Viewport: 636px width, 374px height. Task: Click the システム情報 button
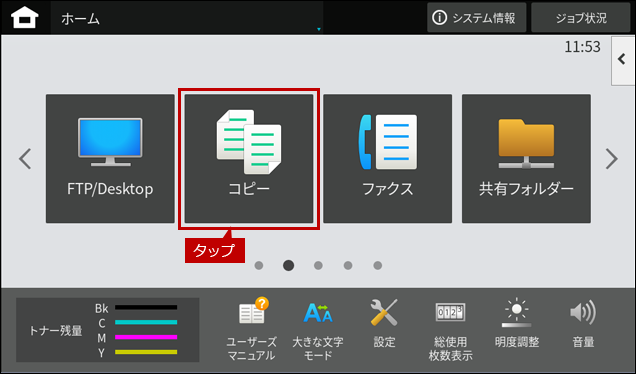click(477, 18)
